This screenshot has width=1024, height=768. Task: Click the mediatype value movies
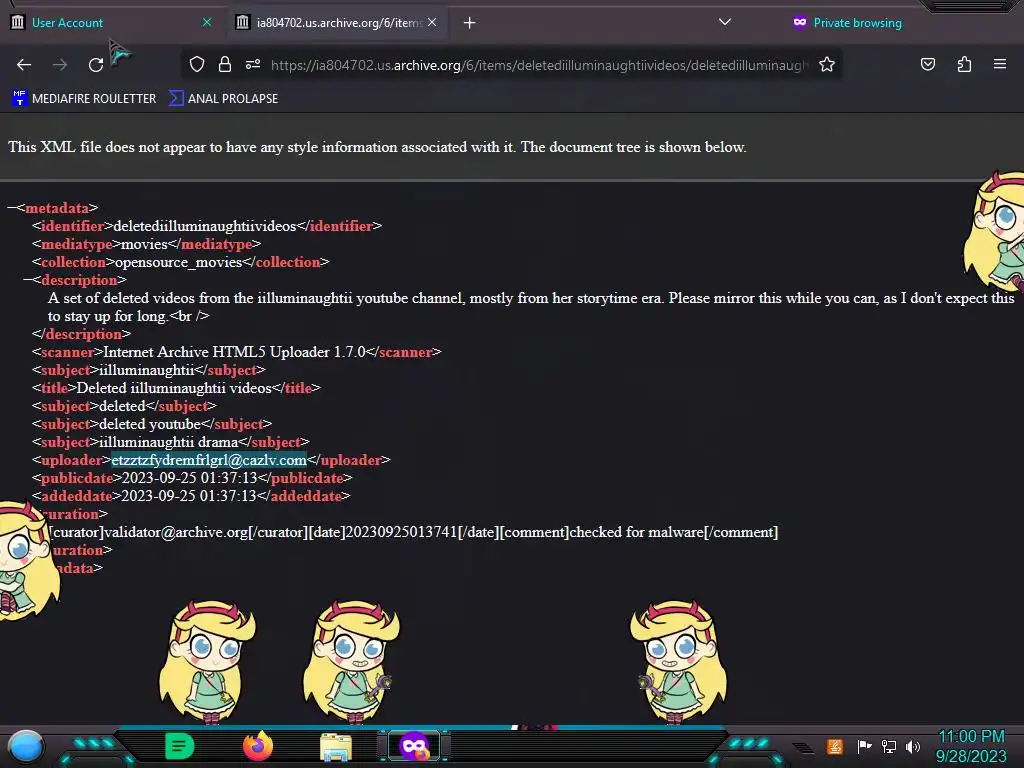coord(144,244)
